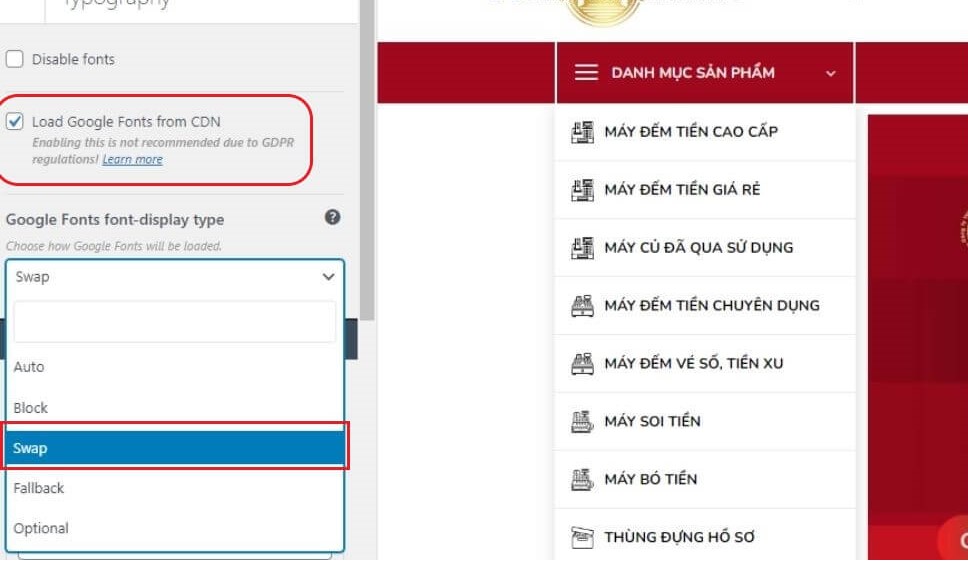The height and width of the screenshot is (564, 968).
Task: Click the icon beside MÁY ĐẾM TIỀN GIÁ RẺ
Action: click(582, 190)
